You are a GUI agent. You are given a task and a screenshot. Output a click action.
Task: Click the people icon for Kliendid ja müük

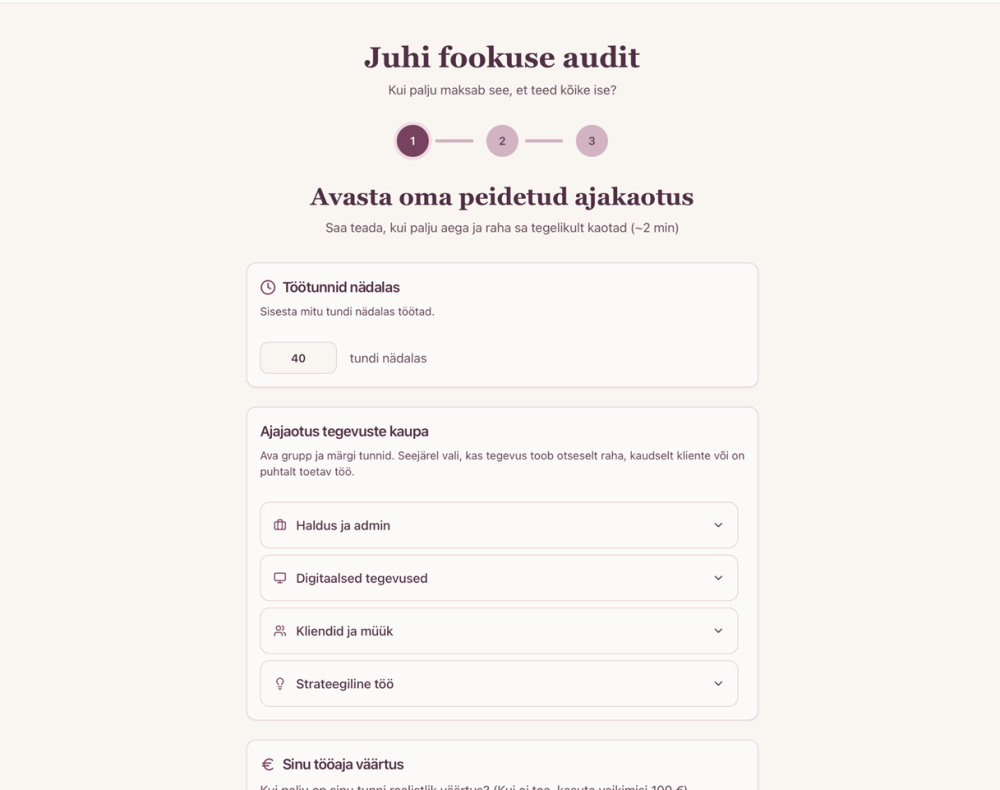tap(280, 631)
